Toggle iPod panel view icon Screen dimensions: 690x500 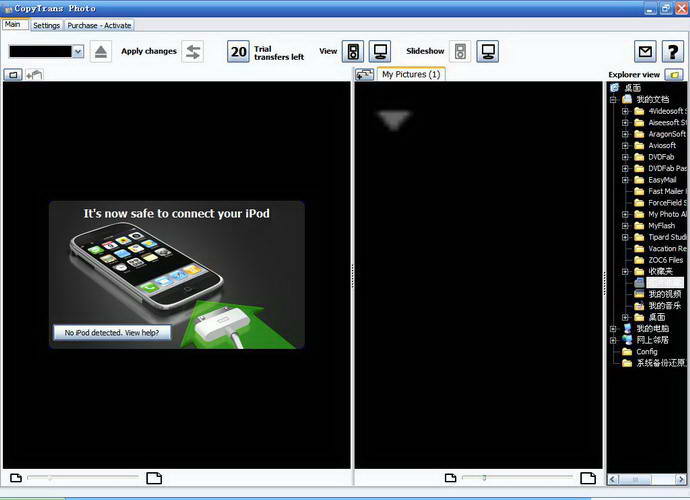click(353, 51)
